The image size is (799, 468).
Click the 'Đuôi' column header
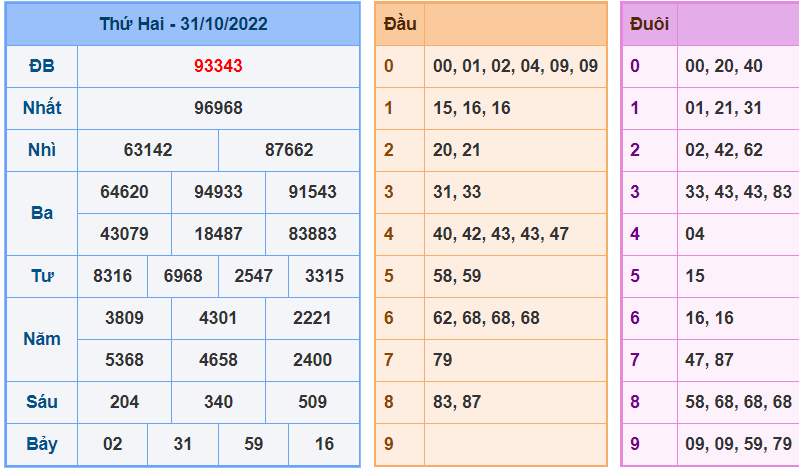click(649, 24)
